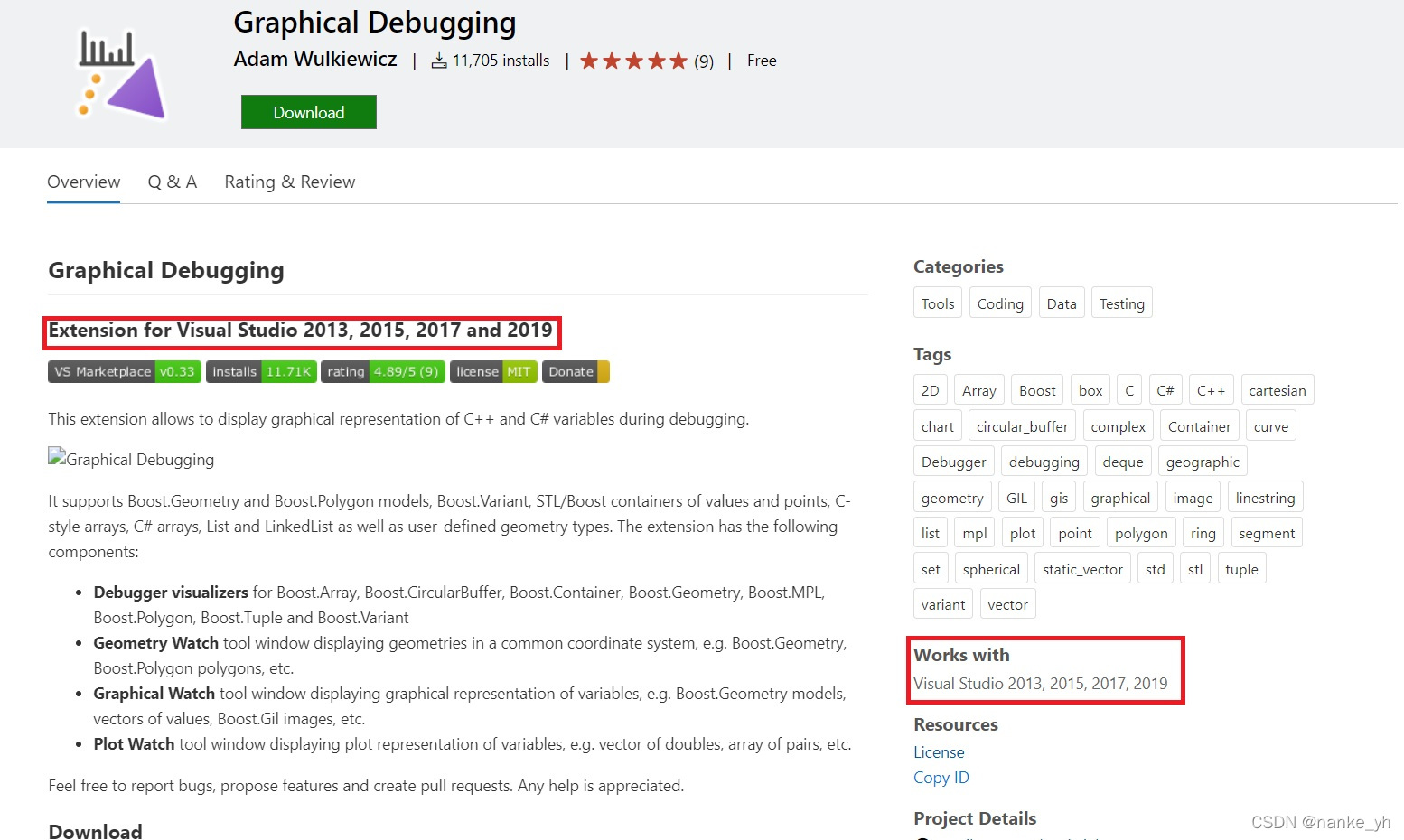
Task: Click the circular_buffer tag
Action: 1022,426
